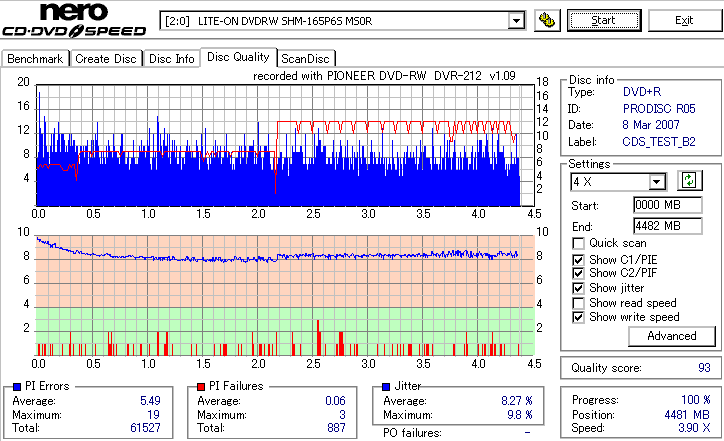
Task: Click the Speed value 3.90 X
Action: point(694,428)
